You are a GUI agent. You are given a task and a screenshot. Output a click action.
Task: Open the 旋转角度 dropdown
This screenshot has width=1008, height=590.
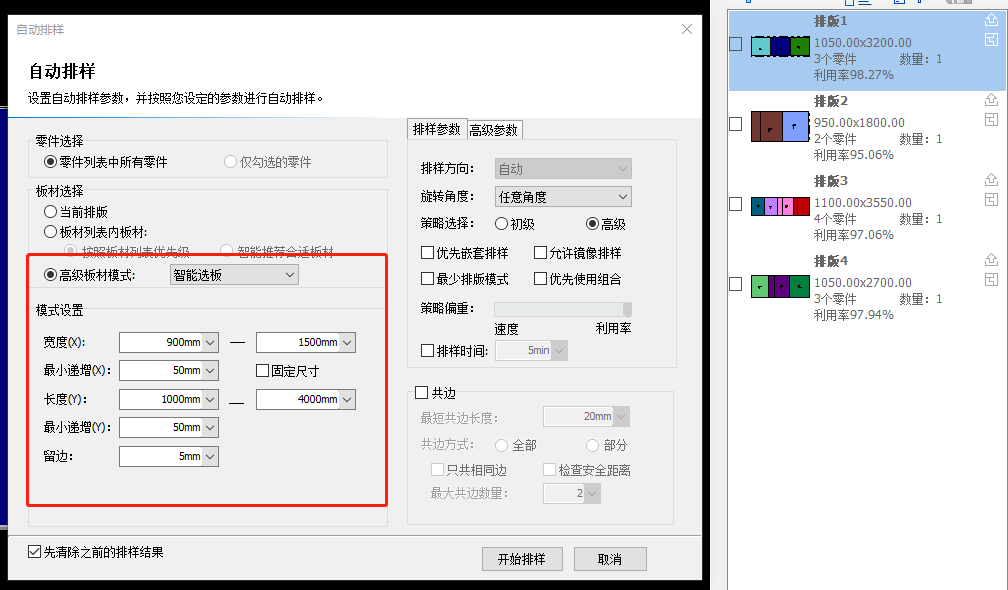(563, 197)
